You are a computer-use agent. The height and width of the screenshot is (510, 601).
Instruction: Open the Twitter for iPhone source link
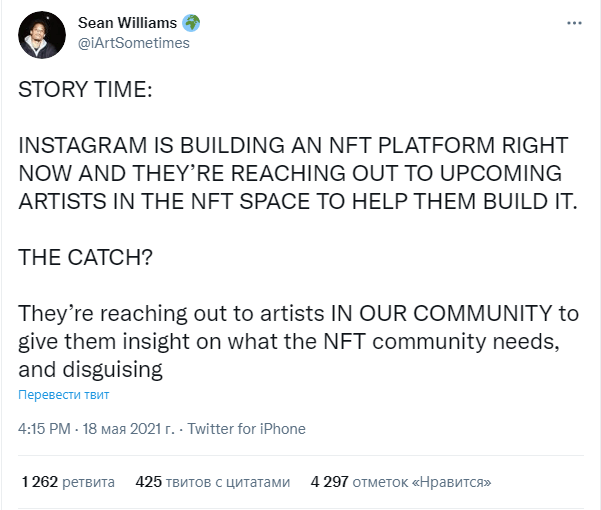tap(246, 429)
